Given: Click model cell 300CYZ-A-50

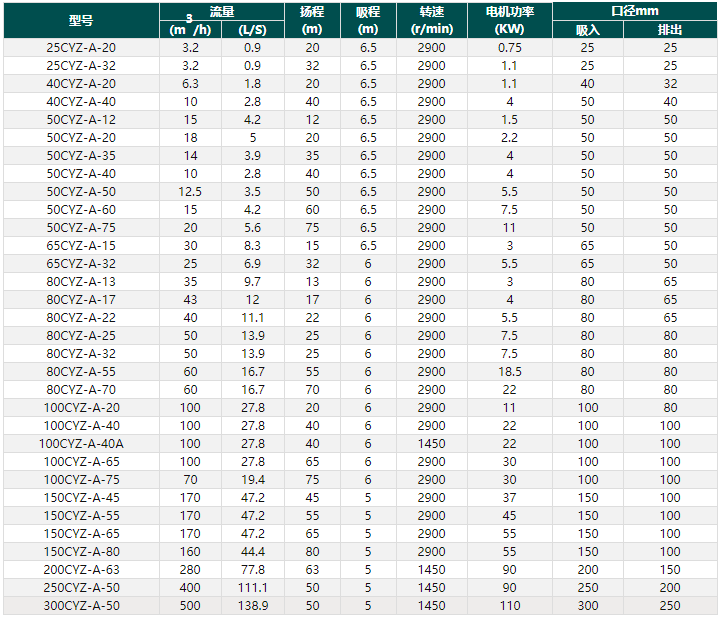Looking at the screenshot, I should (81, 605).
